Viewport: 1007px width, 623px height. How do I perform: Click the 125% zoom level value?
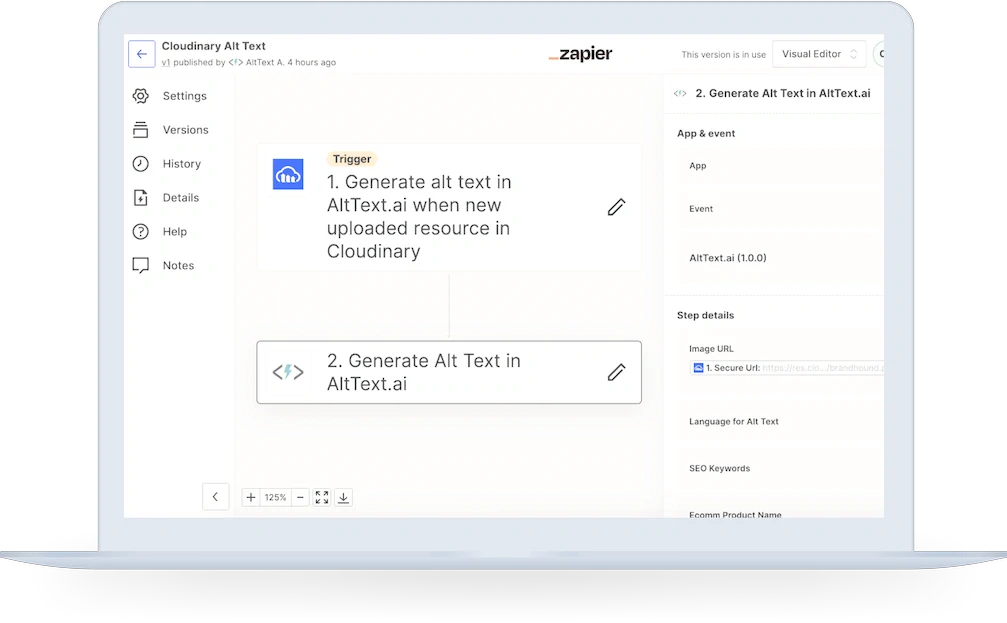[x=276, y=497]
